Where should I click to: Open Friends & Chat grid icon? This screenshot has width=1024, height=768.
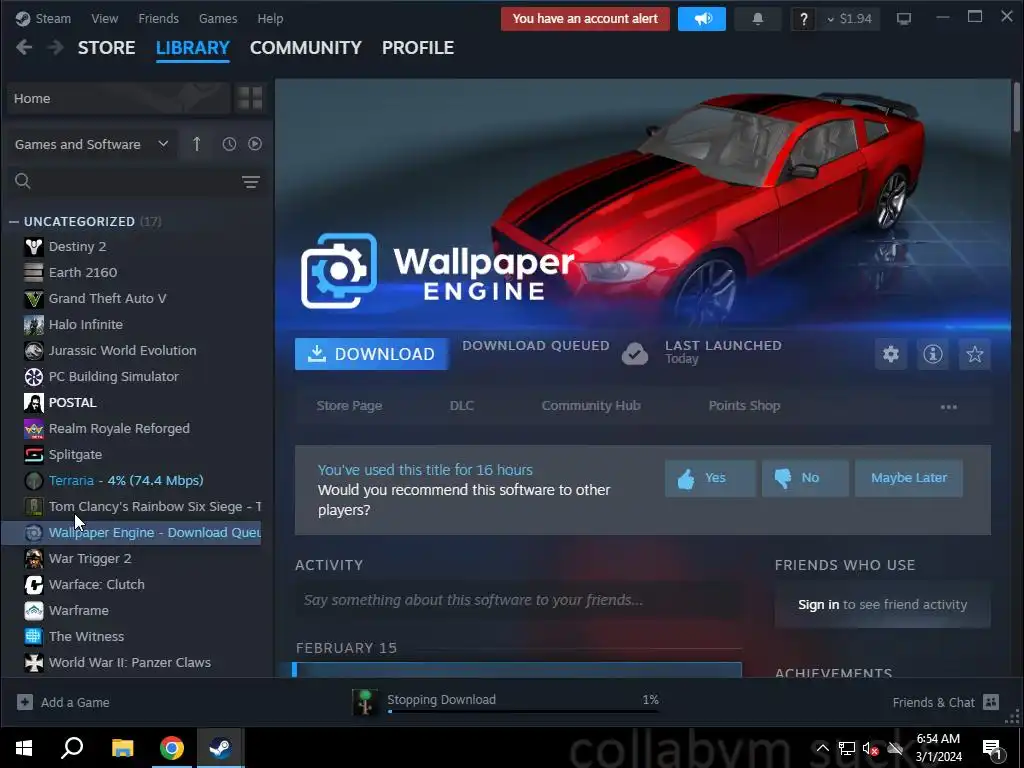tap(991, 702)
